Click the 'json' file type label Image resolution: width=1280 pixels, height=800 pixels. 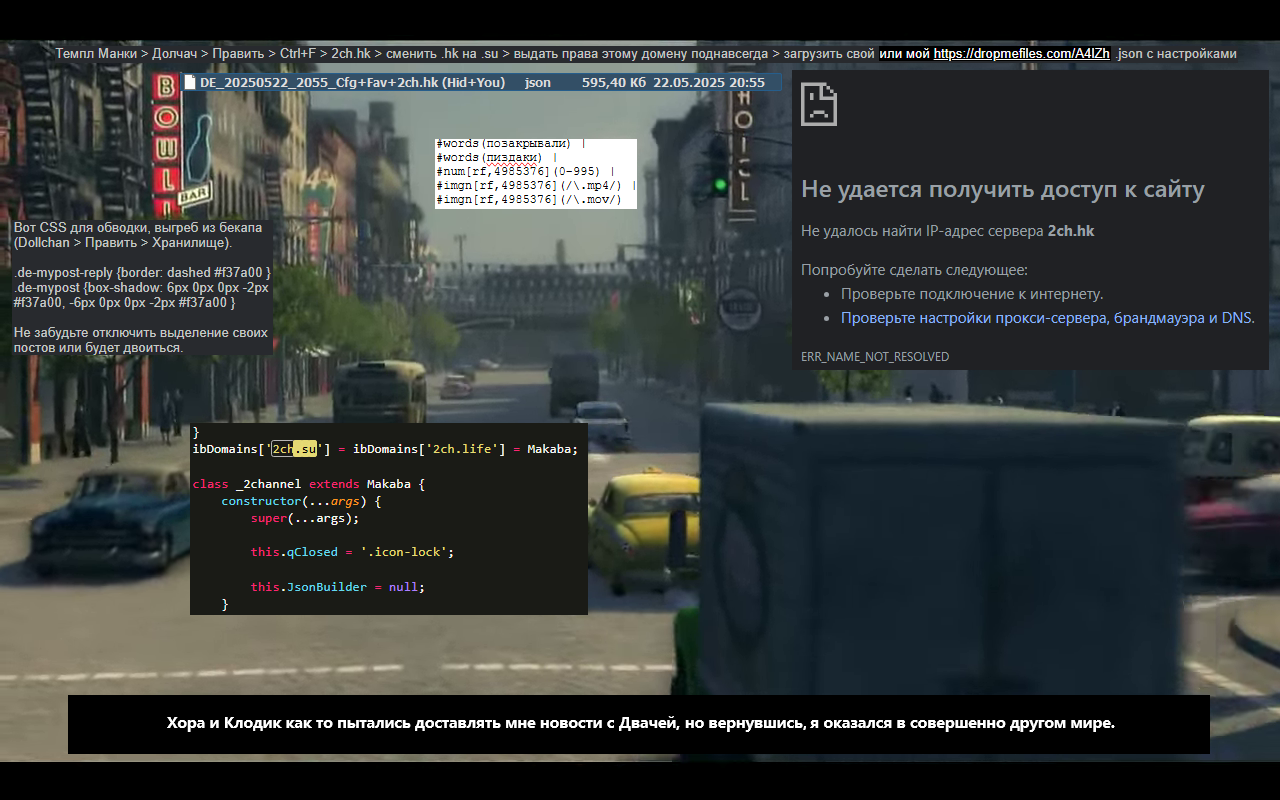click(x=537, y=83)
